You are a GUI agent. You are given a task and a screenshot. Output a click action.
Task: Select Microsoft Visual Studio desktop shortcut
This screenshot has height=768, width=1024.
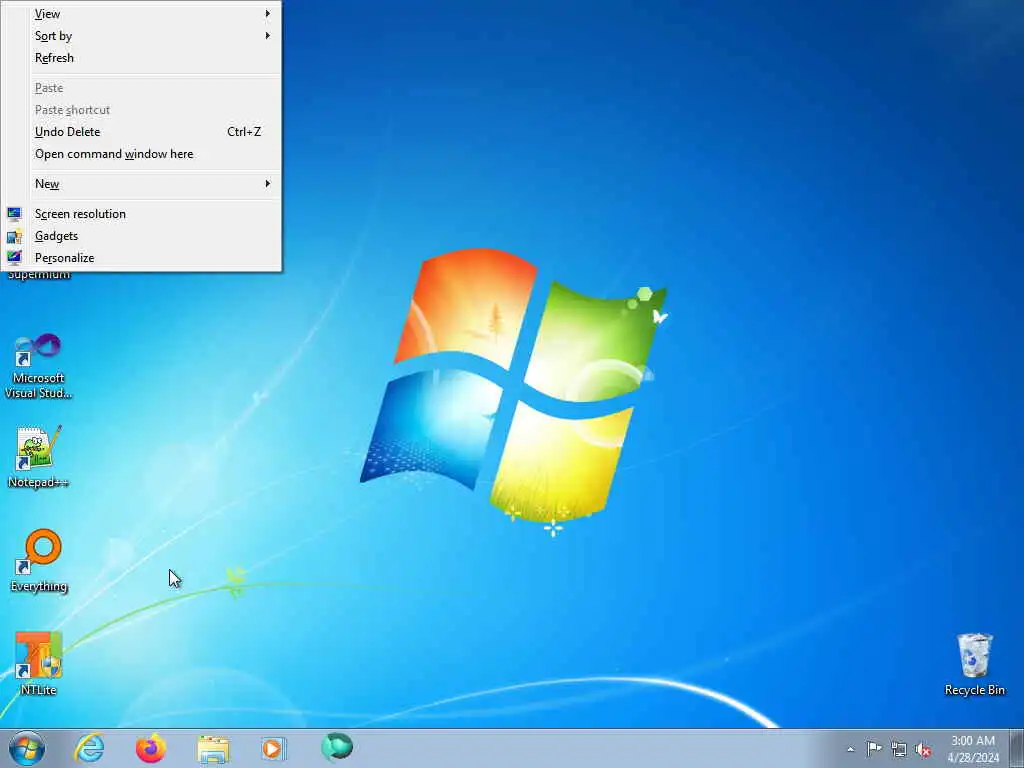tap(39, 366)
